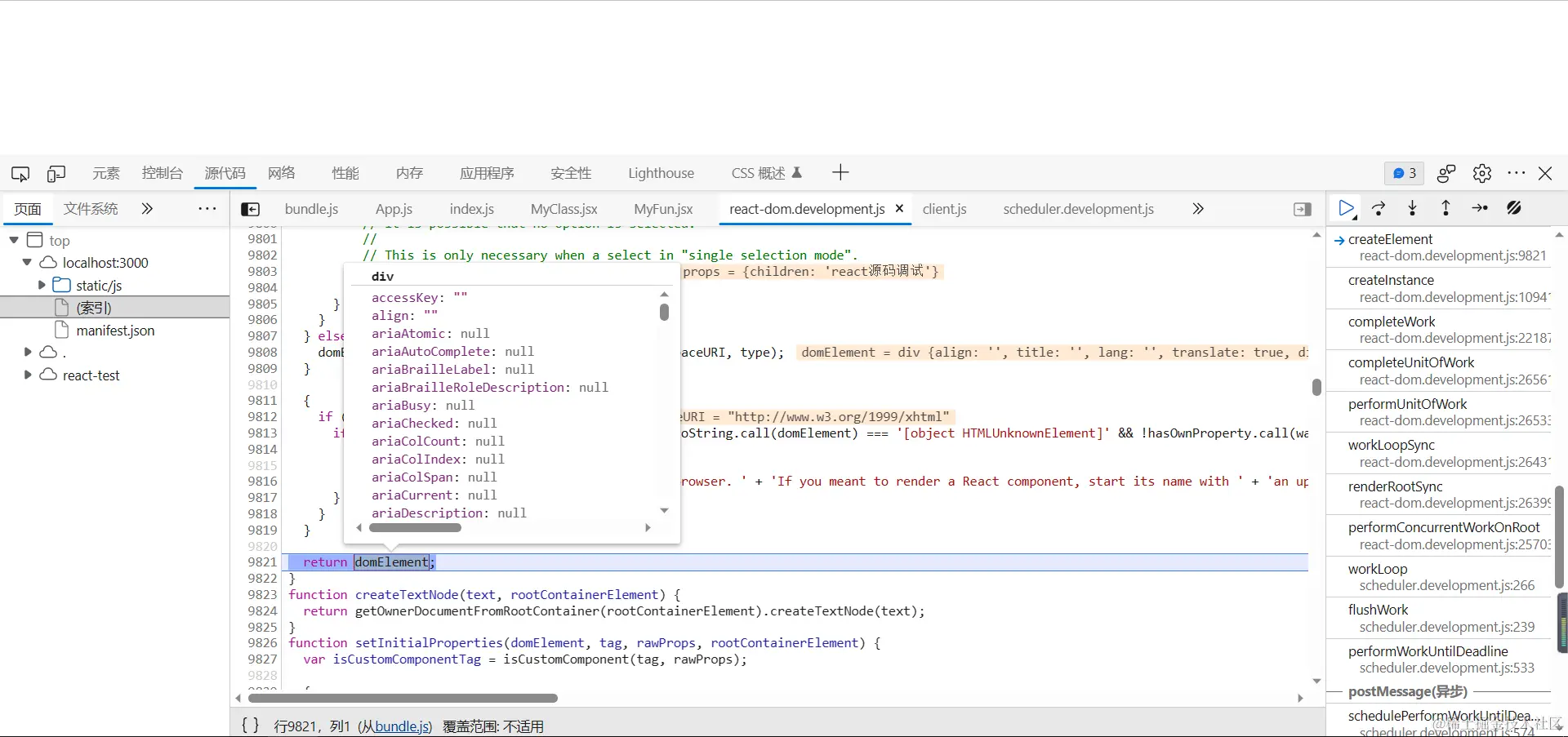Switch to the 控制台 Console tab
This screenshot has width=1568, height=737.
[163, 173]
